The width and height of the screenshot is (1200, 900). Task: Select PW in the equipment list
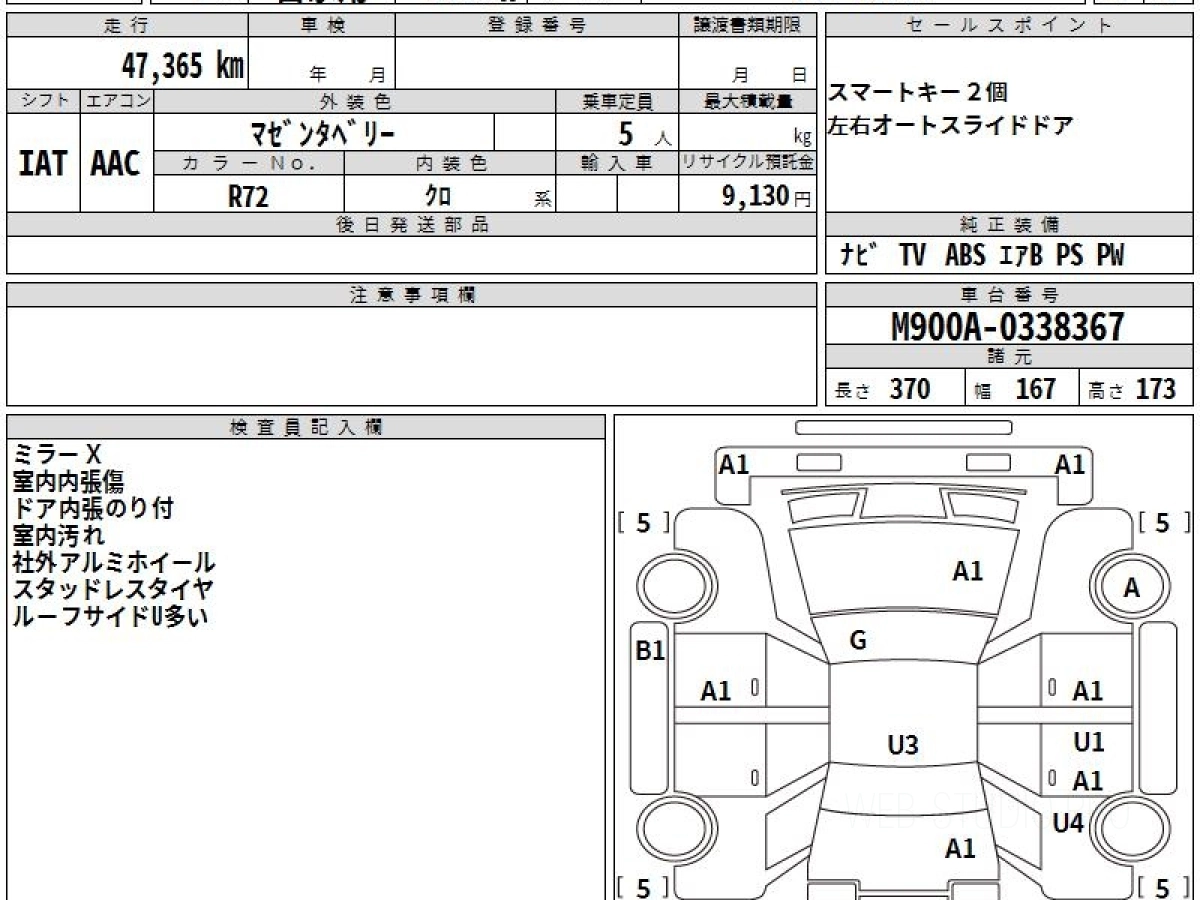1110,256
